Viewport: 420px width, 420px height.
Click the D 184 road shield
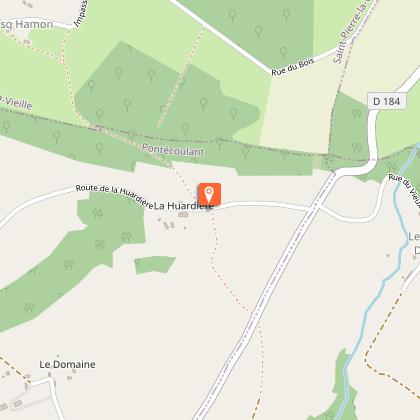coord(387,101)
